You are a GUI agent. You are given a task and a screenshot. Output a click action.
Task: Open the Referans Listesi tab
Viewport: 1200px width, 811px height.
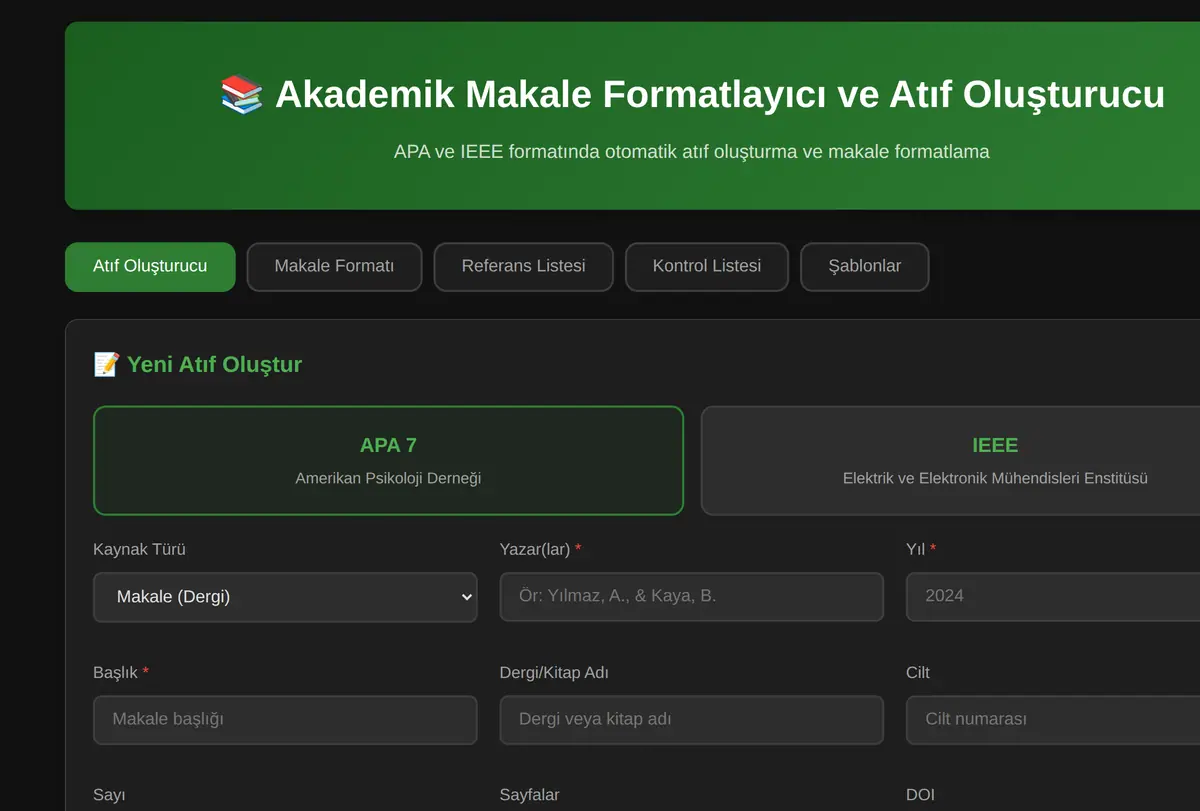click(523, 267)
